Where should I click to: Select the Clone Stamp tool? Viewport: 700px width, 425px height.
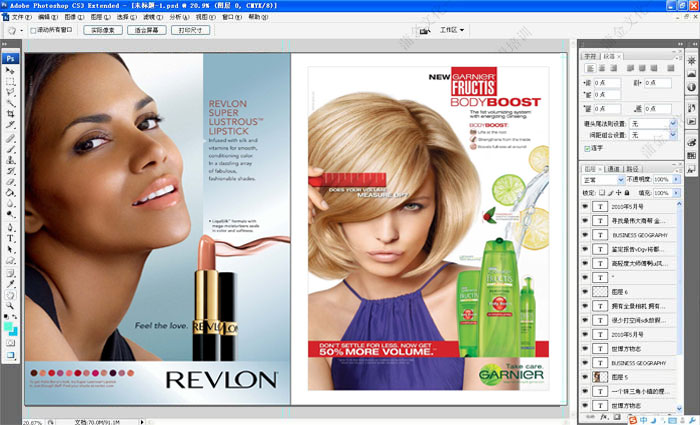click(10, 160)
